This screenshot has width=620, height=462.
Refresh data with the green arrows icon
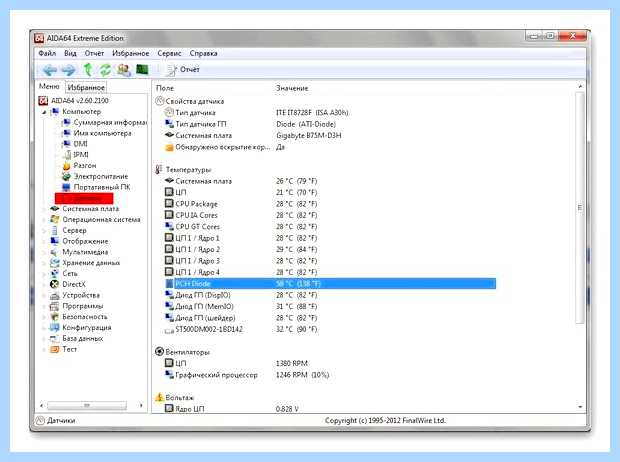click(105, 70)
